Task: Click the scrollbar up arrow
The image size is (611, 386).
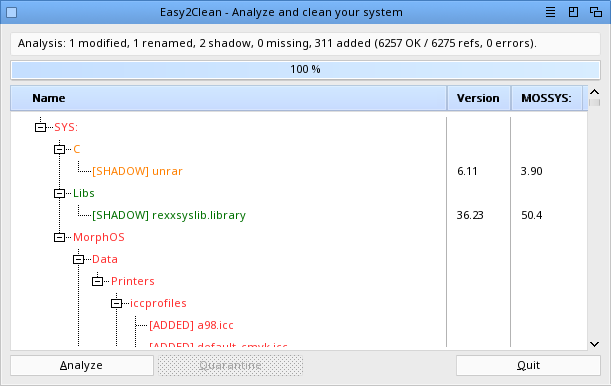Action: click(x=594, y=92)
